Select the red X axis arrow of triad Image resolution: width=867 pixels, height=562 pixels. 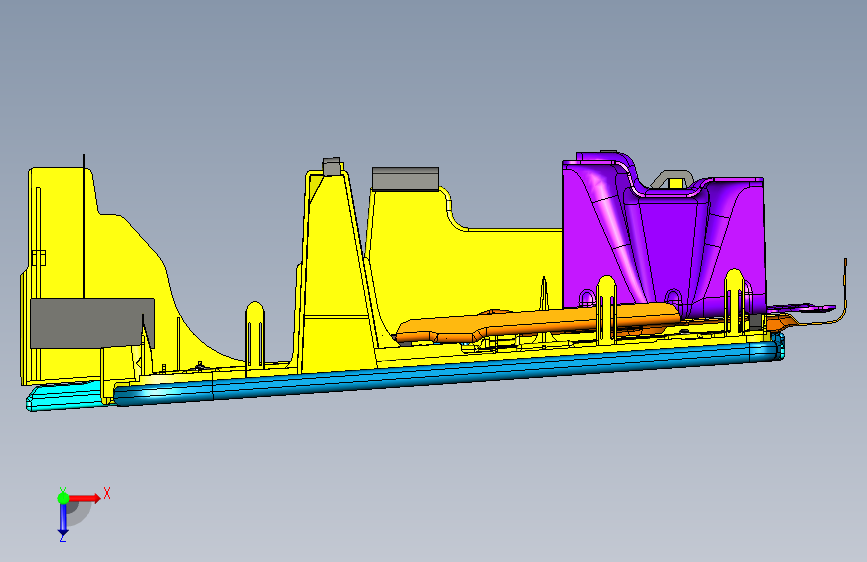pos(87,498)
